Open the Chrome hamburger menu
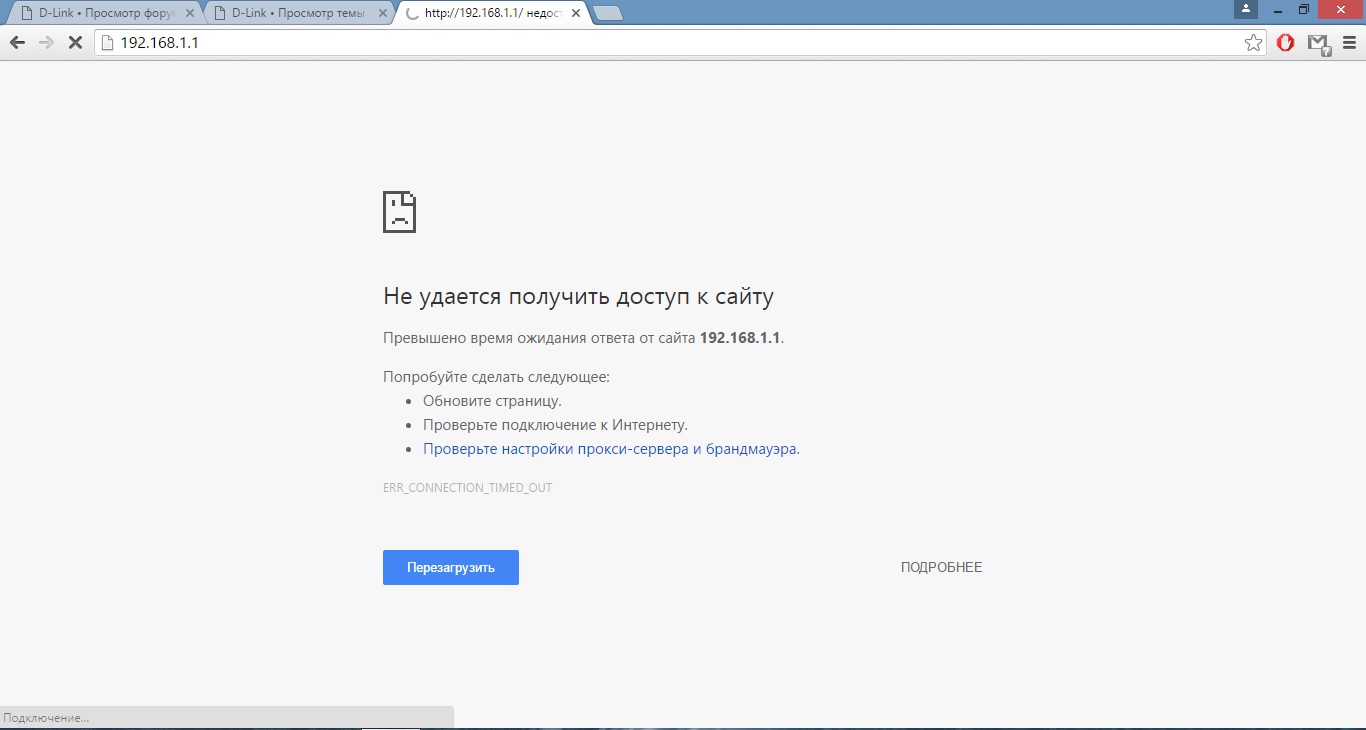This screenshot has height=730, width=1366. point(1349,43)
